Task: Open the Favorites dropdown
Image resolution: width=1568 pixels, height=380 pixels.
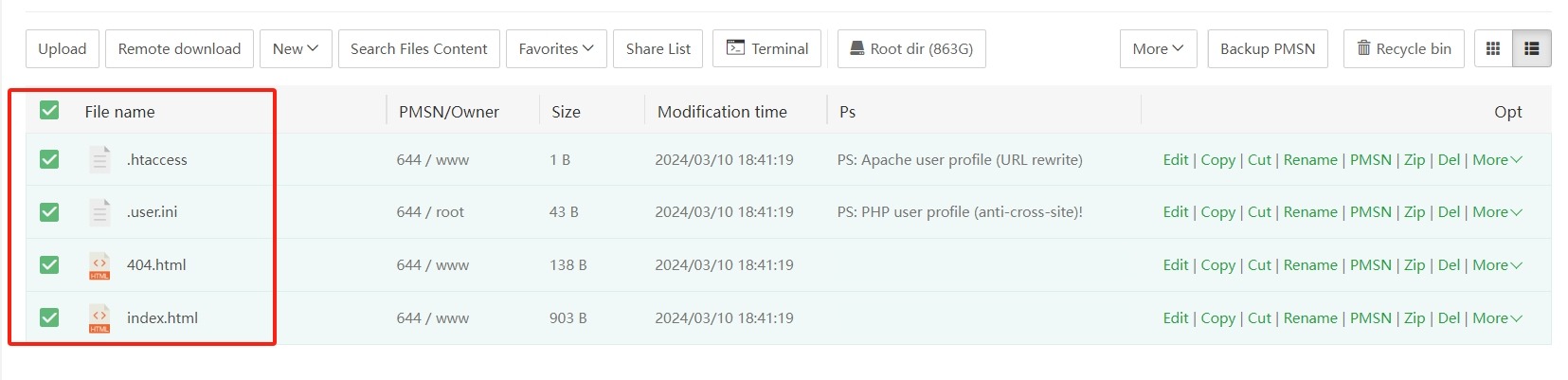Action: click(x=556, y=48)
